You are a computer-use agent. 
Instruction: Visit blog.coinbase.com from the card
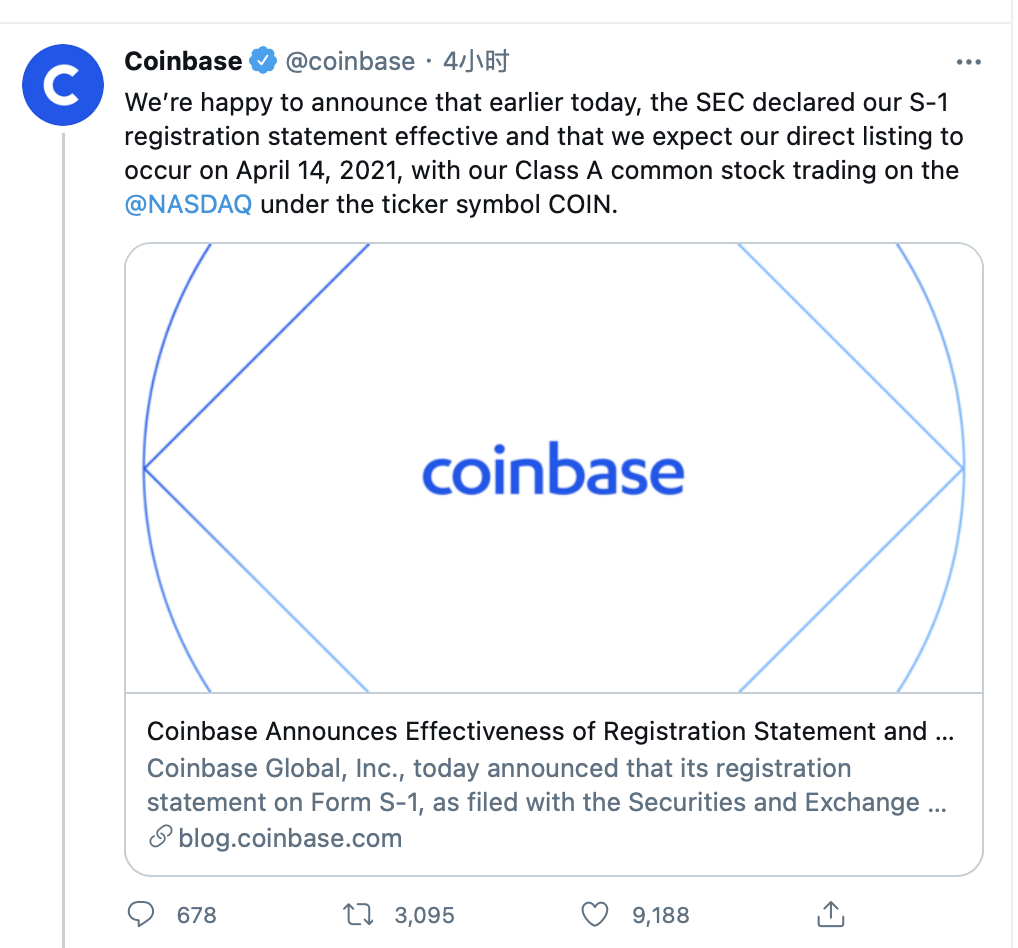[290, 838]
